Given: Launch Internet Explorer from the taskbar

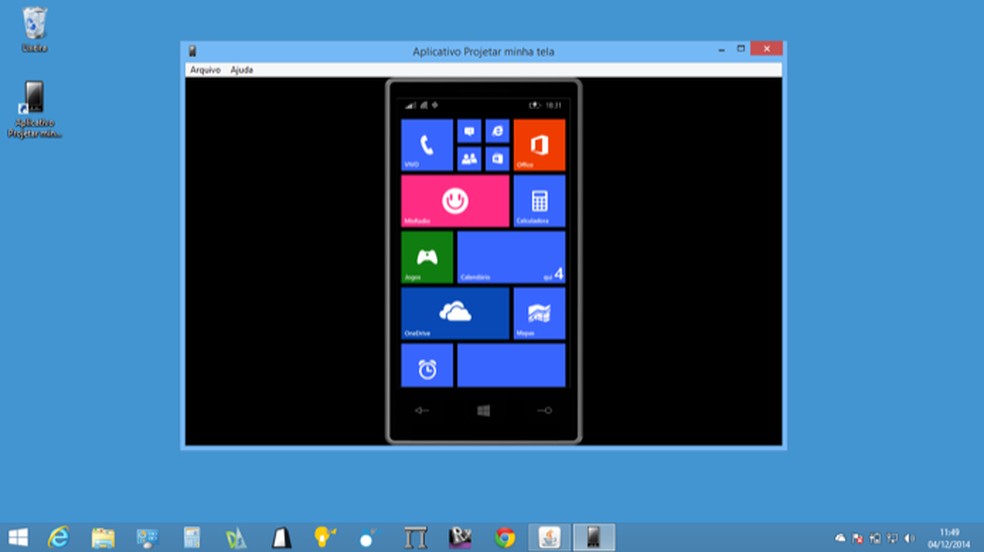Looking at the screenshot, I should [x=58, y=538].
